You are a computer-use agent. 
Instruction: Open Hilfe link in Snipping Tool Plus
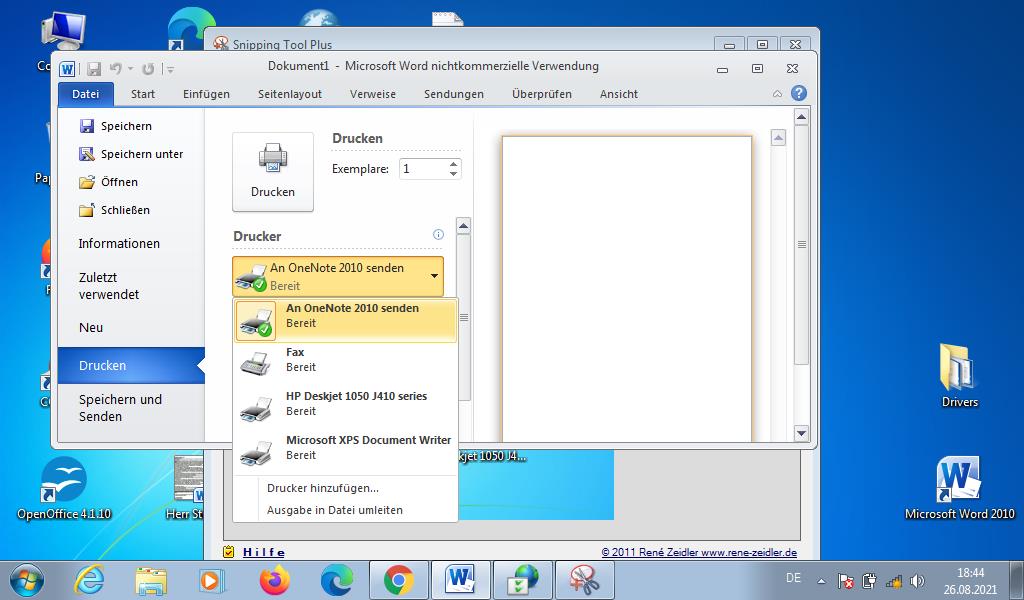(264, 552)
